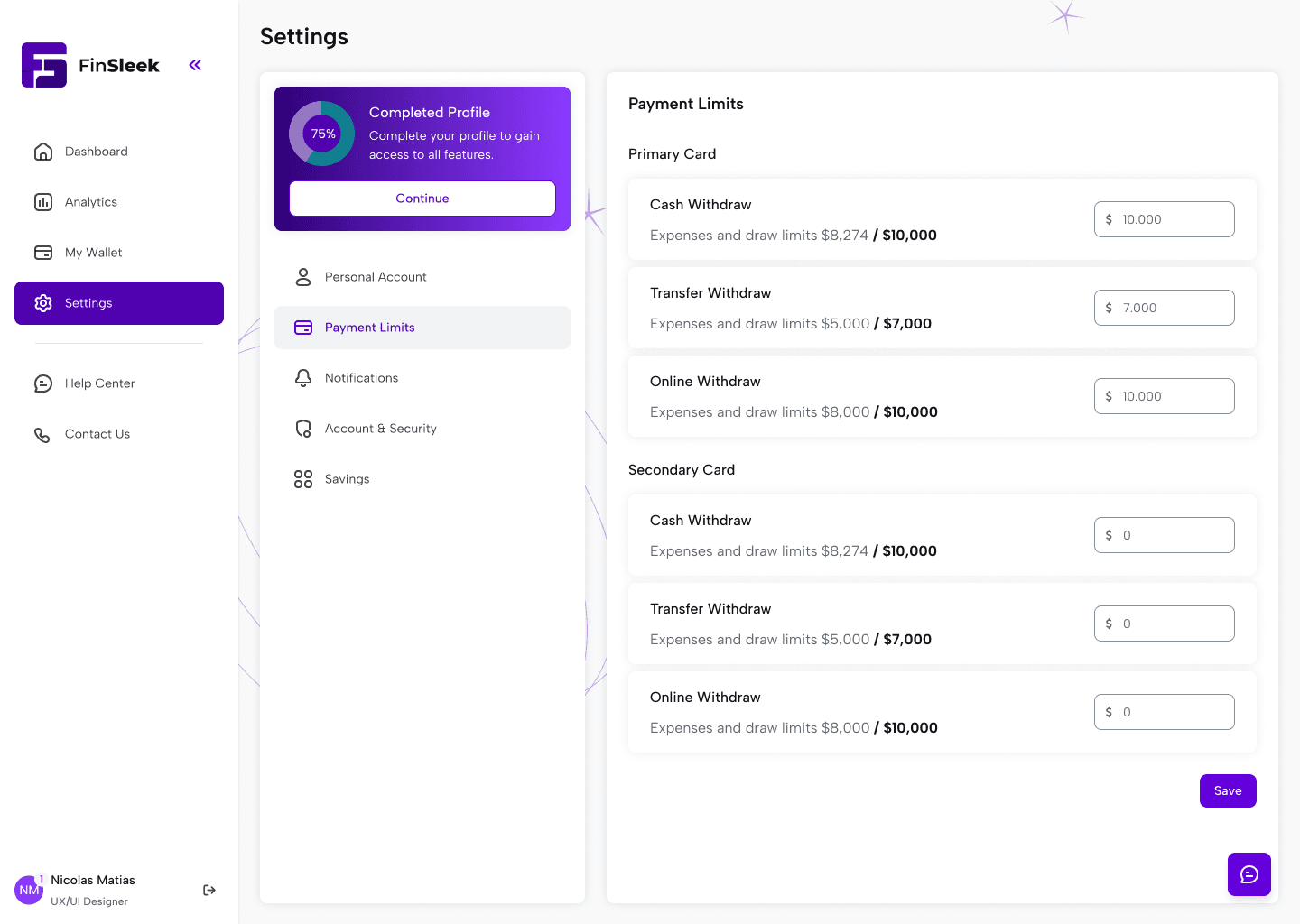The height and width of the screenshot is (924, 1300).
Task: Open Dashboard via the home icon
Action: click(43, 152)
